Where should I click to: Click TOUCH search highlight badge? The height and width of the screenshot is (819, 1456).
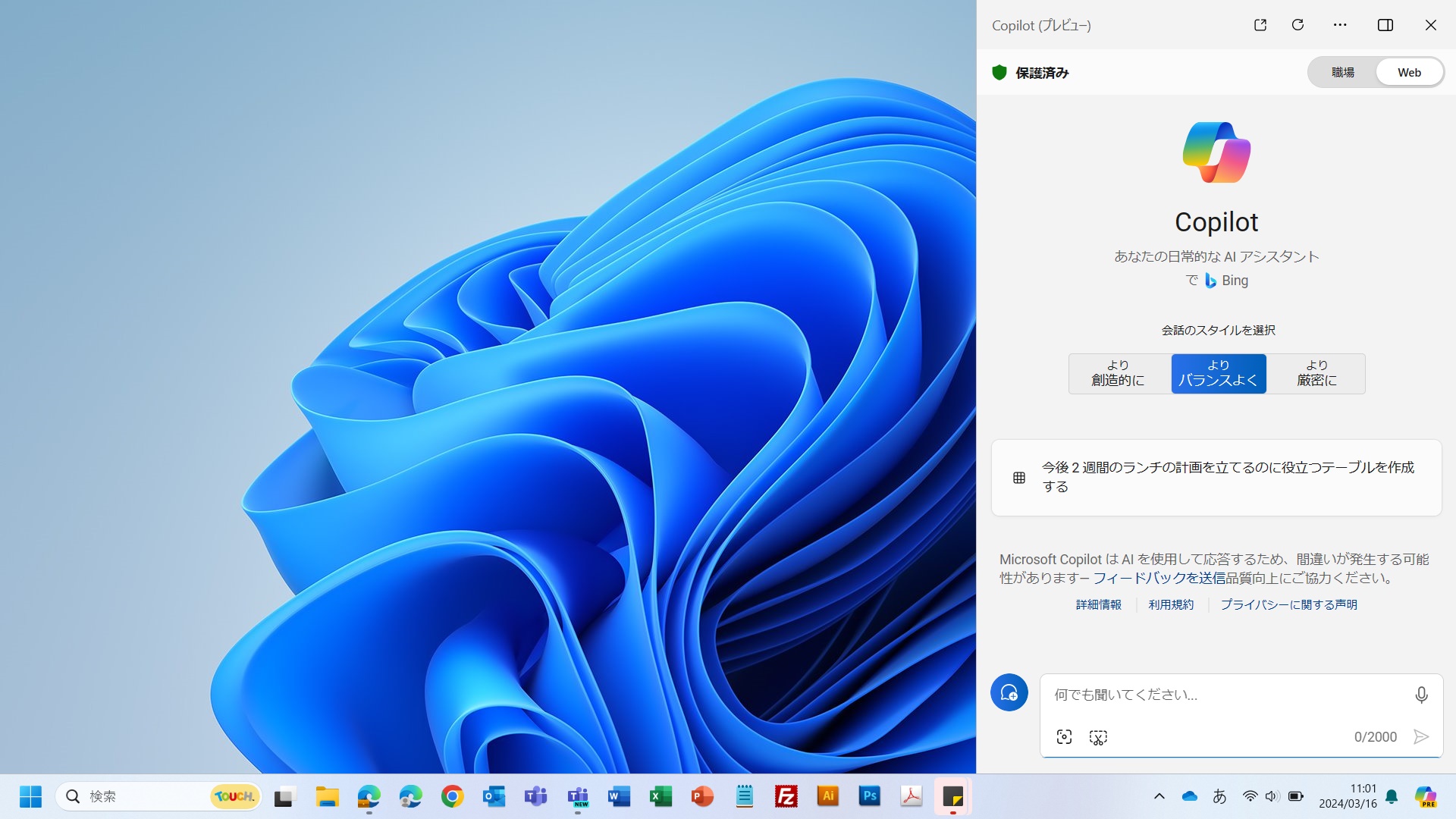pos(234,796)
